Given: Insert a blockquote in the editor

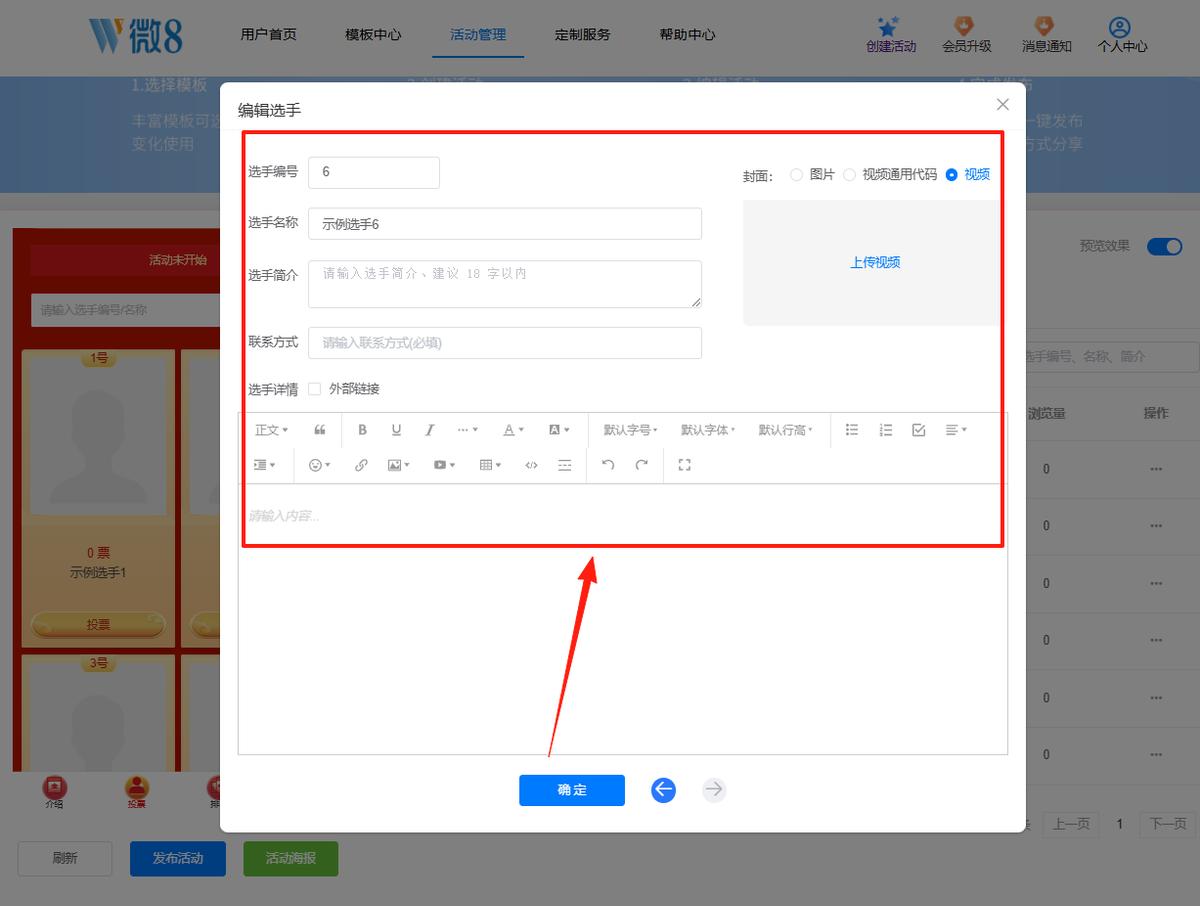Looking at the screenshot, I should (320, 430).
